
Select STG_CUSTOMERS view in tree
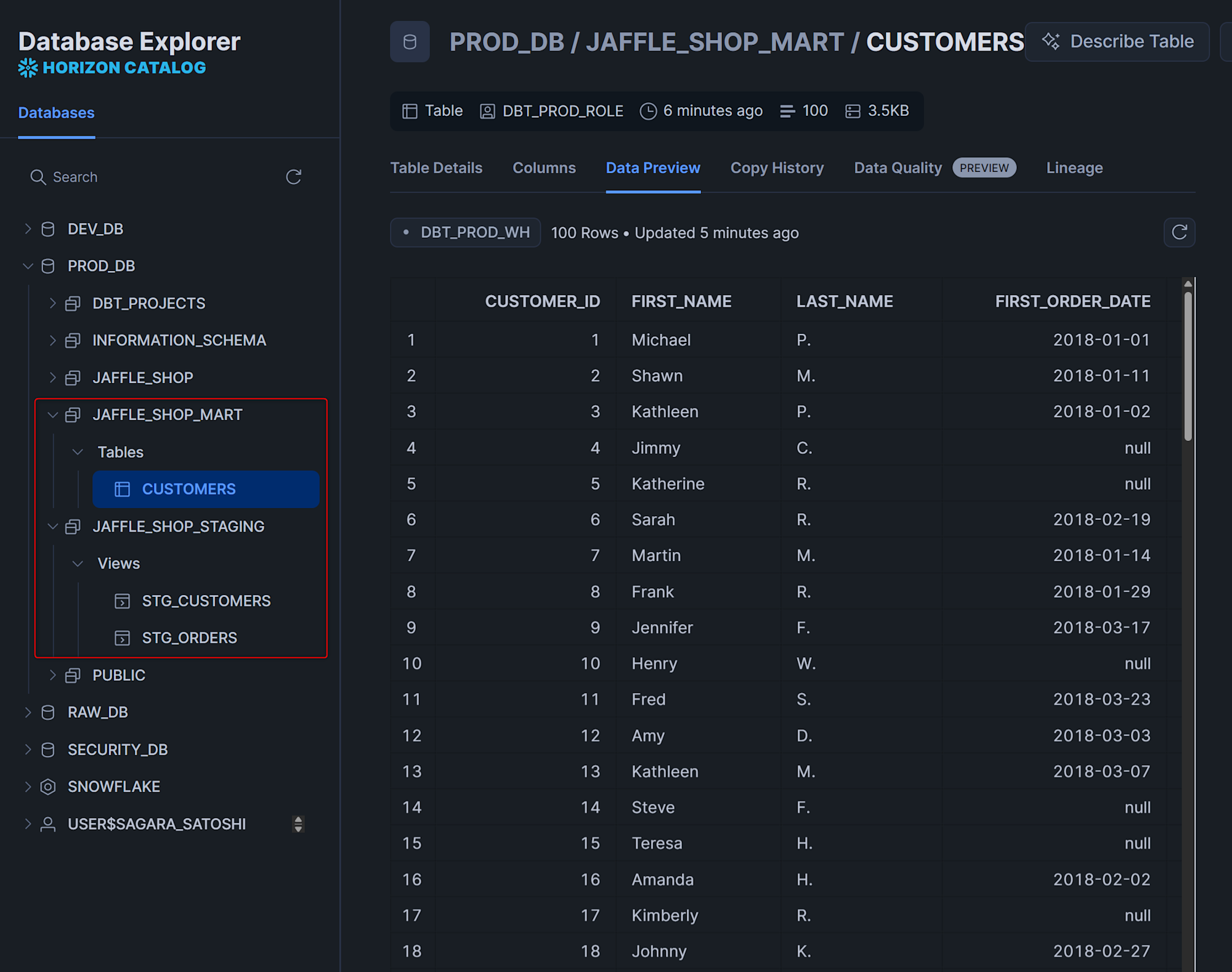tap(206, 601)
